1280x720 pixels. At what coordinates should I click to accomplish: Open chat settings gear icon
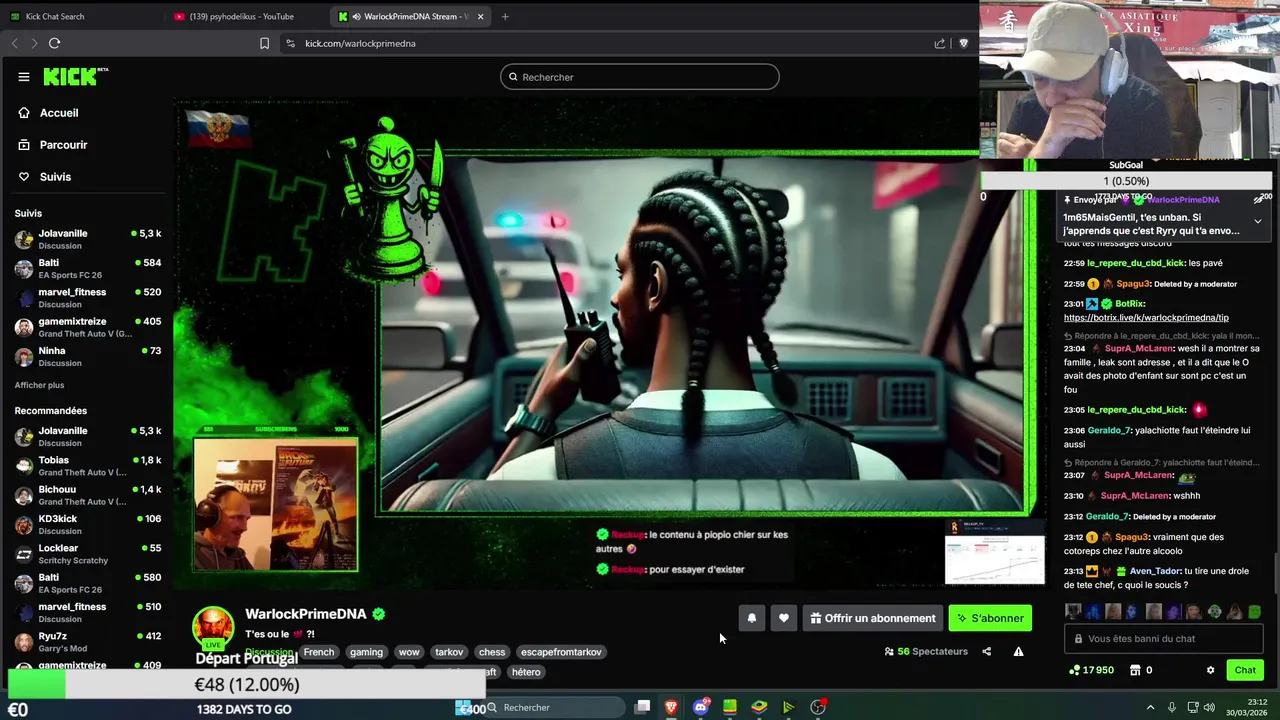click(x=1210, y=670)
